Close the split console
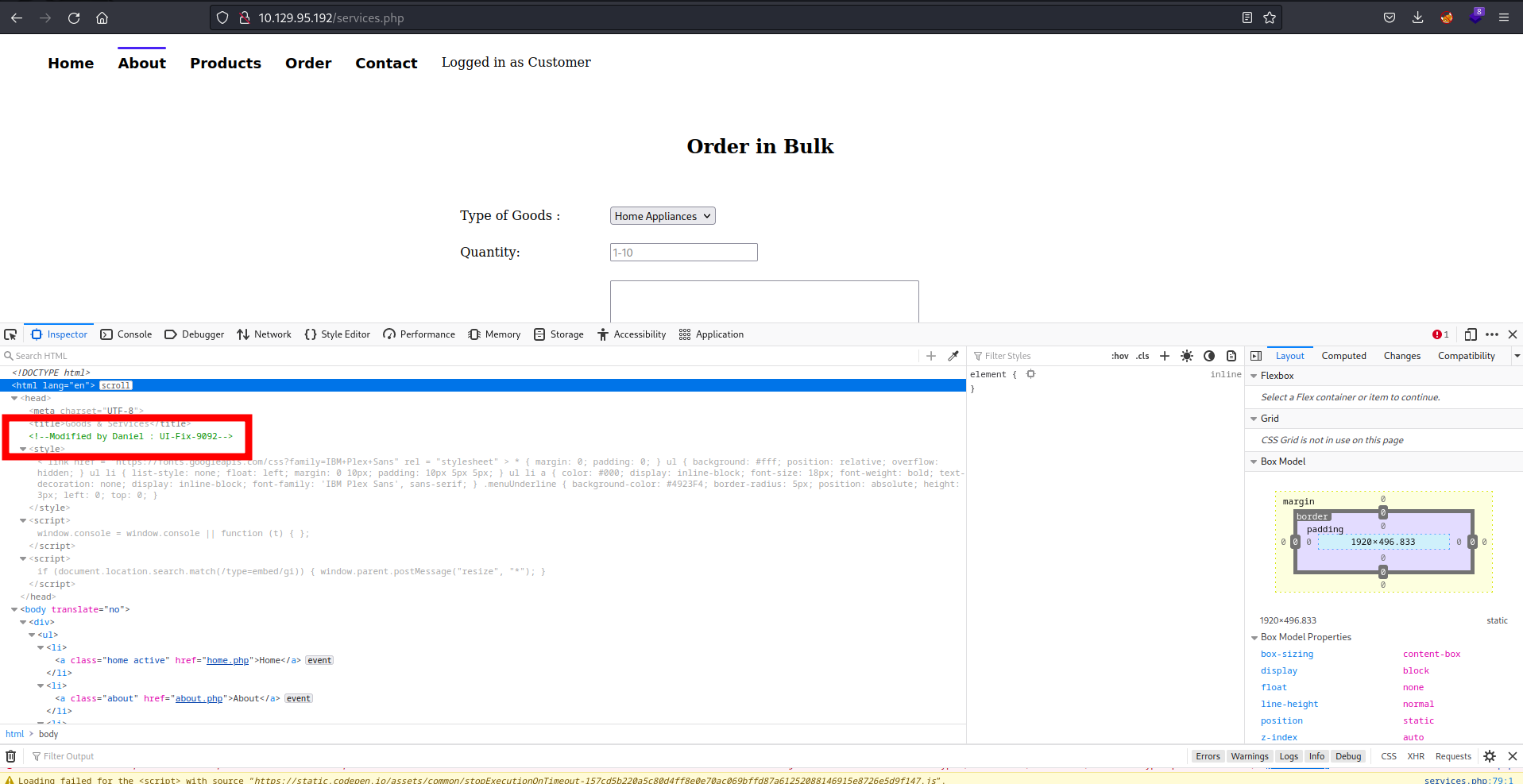 tap(1513, 756)
